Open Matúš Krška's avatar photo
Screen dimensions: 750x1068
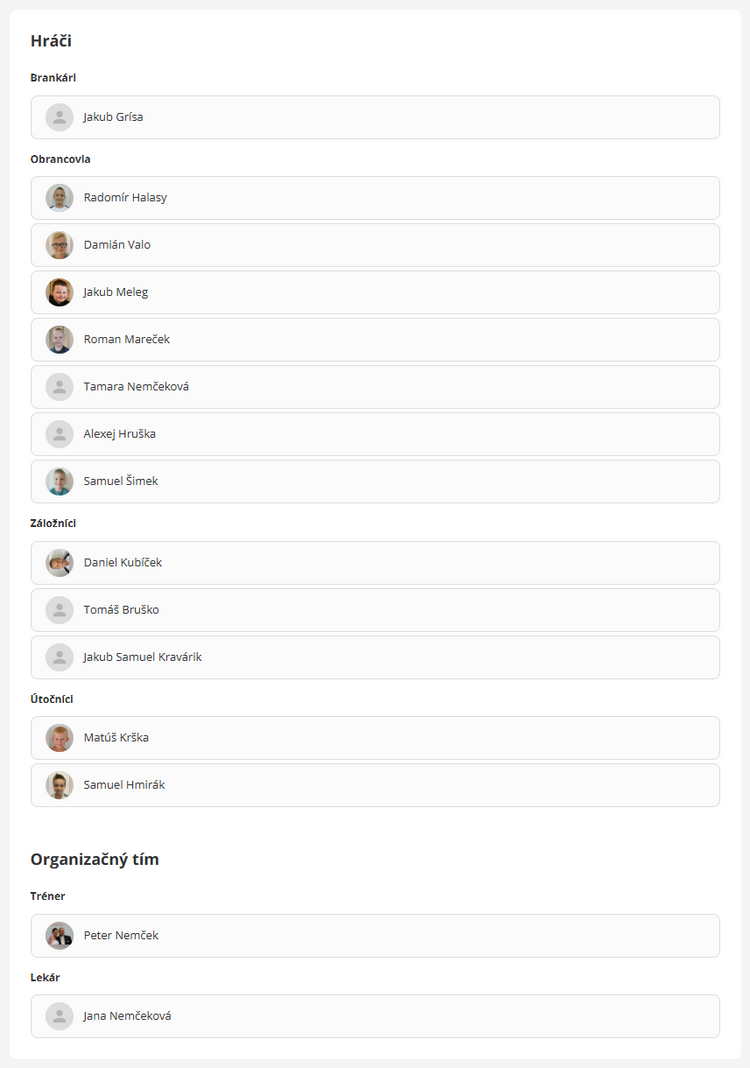click(x=59, y=738)
